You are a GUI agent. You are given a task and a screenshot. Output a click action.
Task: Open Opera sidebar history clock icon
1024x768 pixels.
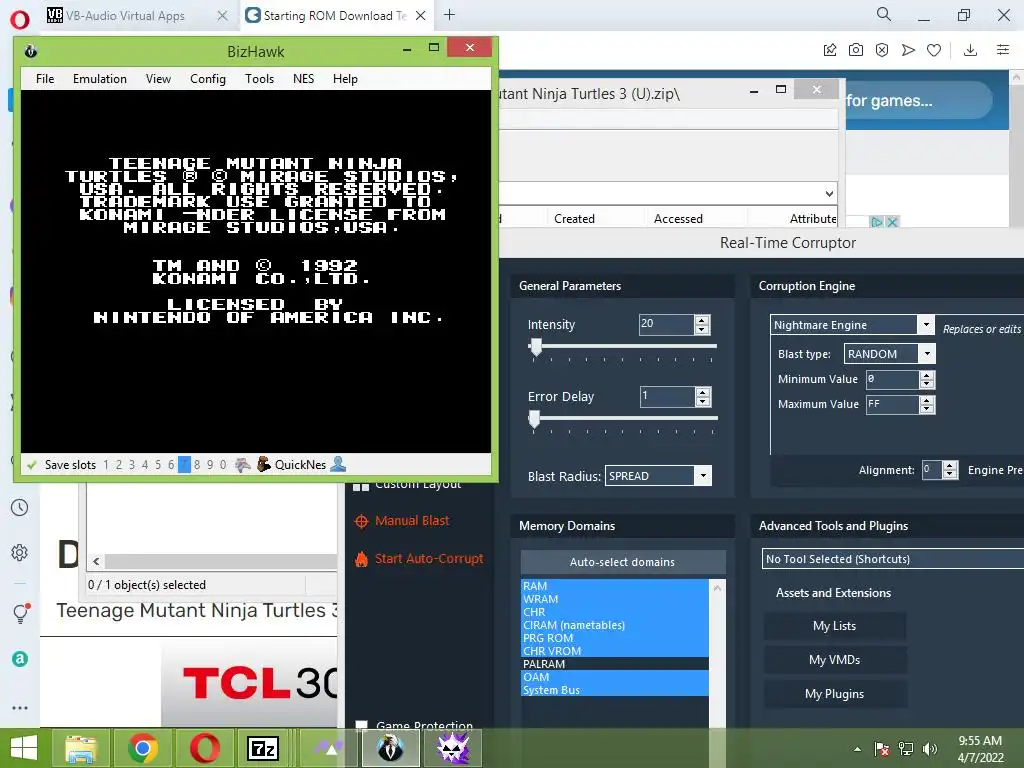(x=20, y=507)
